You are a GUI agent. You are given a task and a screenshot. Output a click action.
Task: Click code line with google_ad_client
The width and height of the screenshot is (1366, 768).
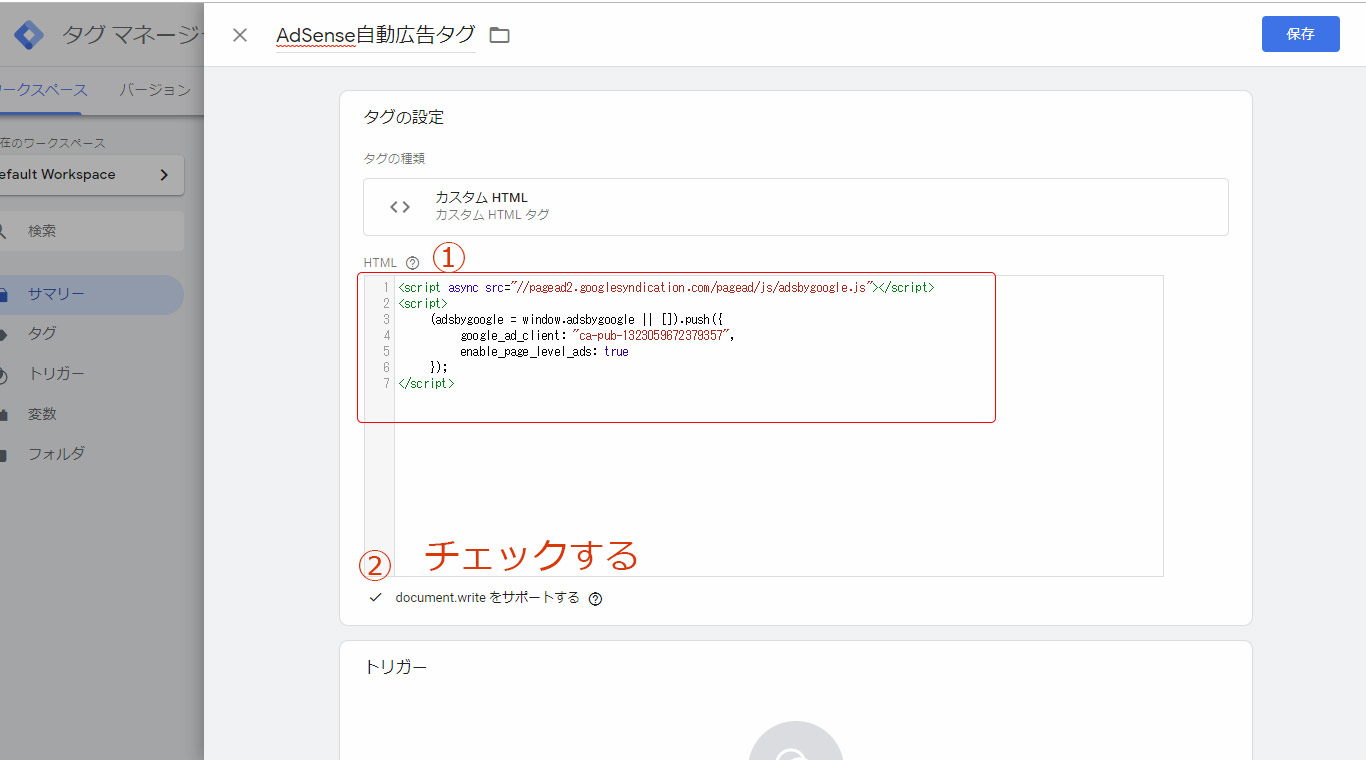point(597,336)
